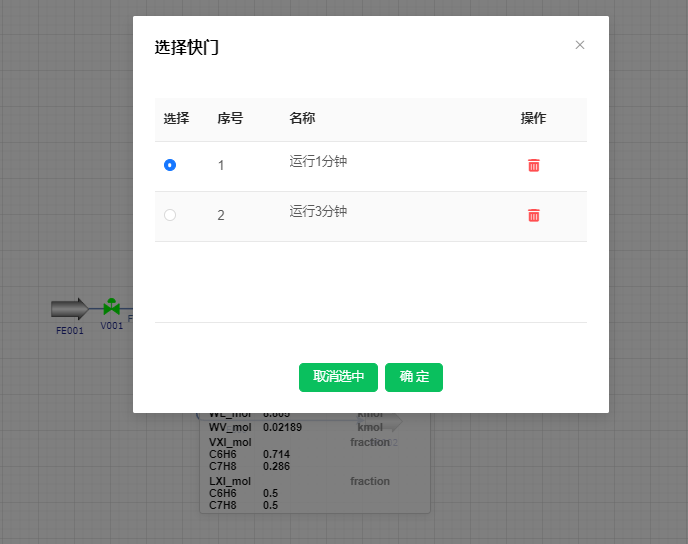Click the 名称 column header
Viewport: 688px width, 544px height.
302,118
